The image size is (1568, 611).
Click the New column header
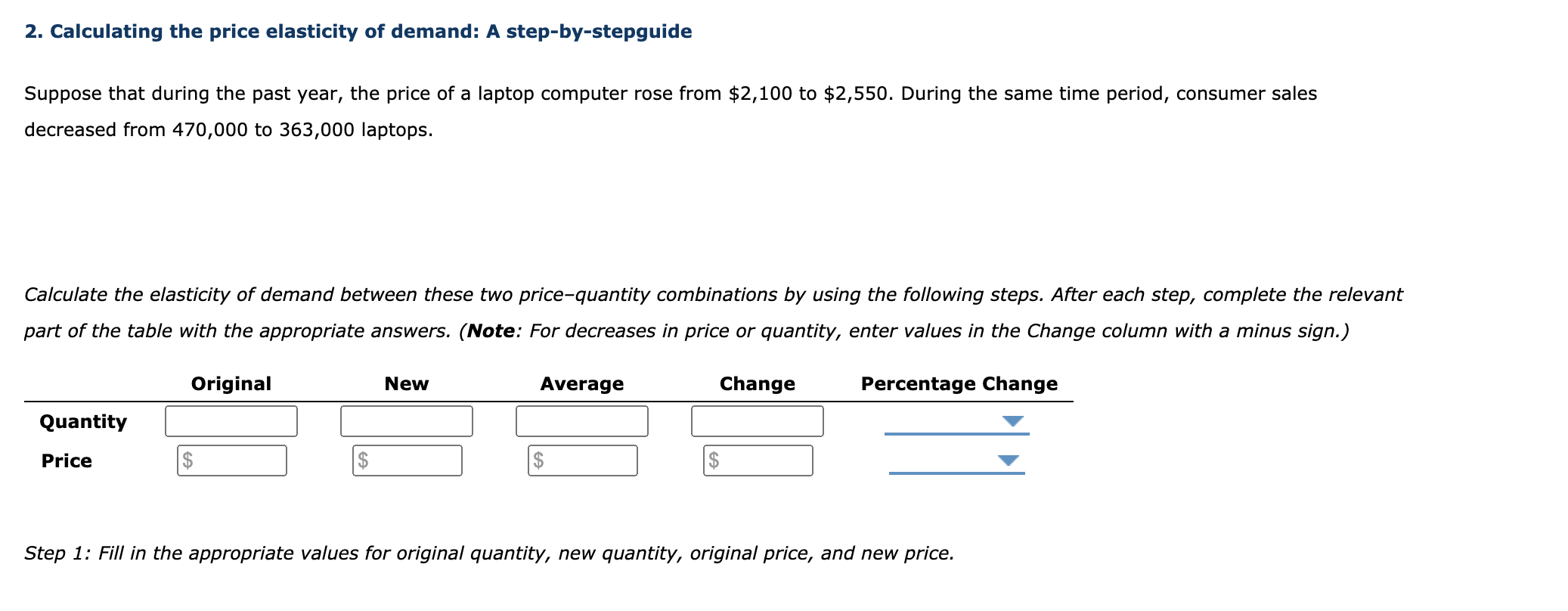pyautogui.click(x=406, y=383)
